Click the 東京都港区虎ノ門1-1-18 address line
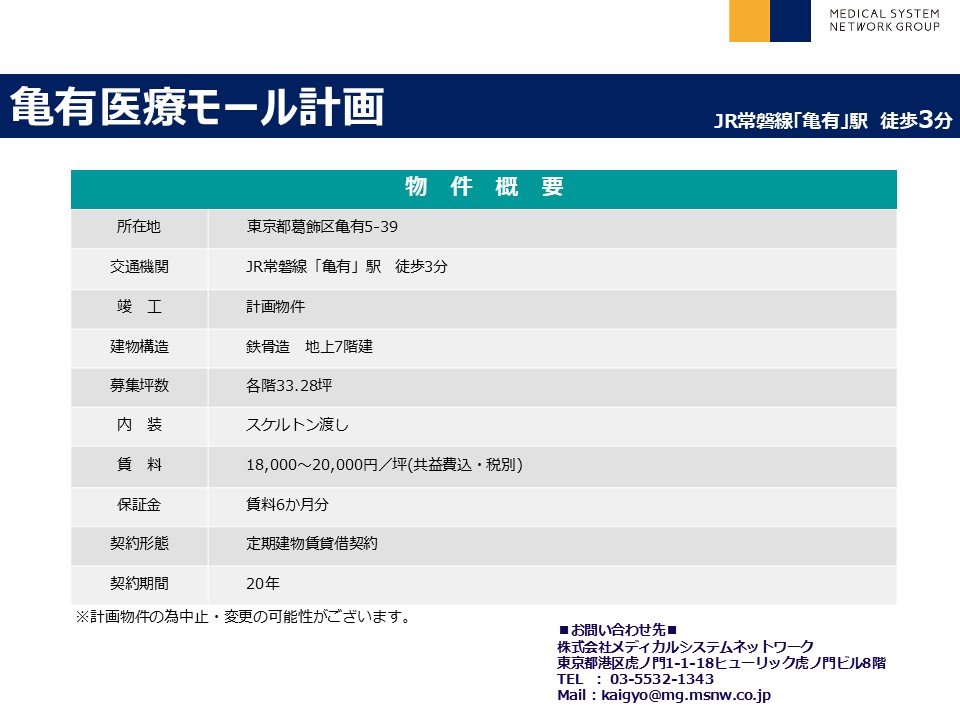960x720 pixels. (x=721, y=663)
